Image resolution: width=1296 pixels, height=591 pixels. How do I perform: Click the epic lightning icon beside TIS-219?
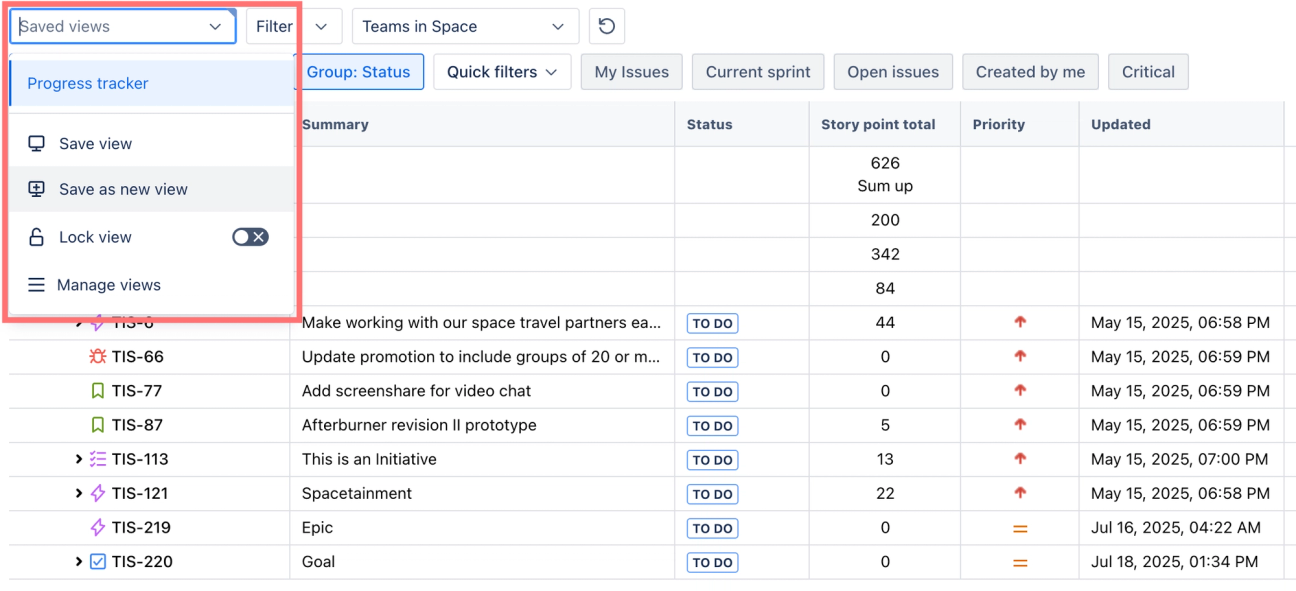click(98, 528)
